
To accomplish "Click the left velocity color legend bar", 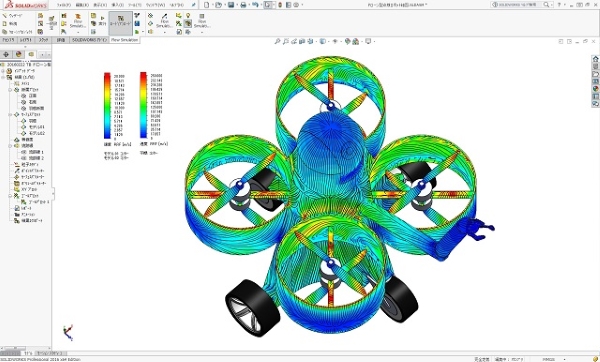I will click(x=107, y=106).
